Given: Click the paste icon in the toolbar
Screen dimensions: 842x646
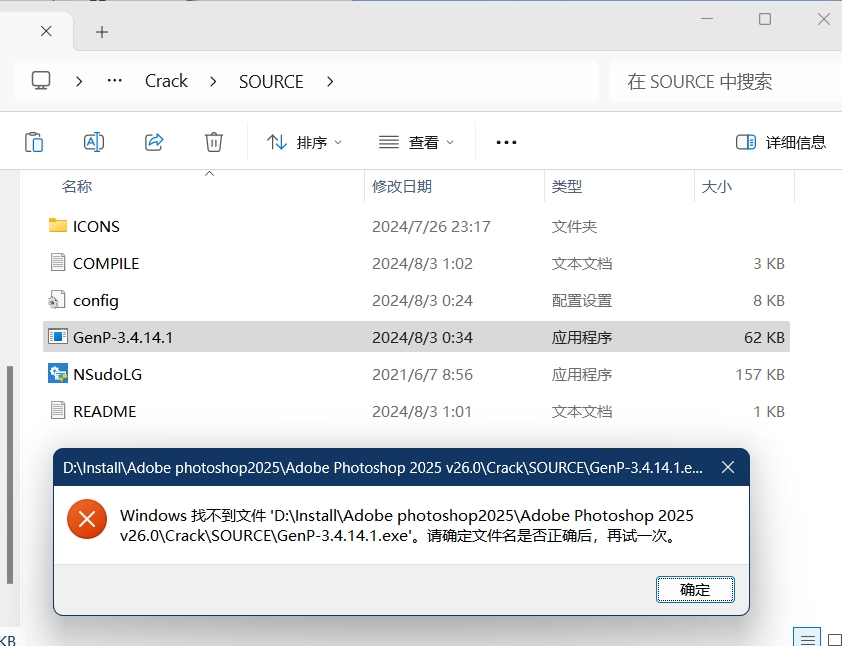Looking at the screenshot, I should pos(34,142).
